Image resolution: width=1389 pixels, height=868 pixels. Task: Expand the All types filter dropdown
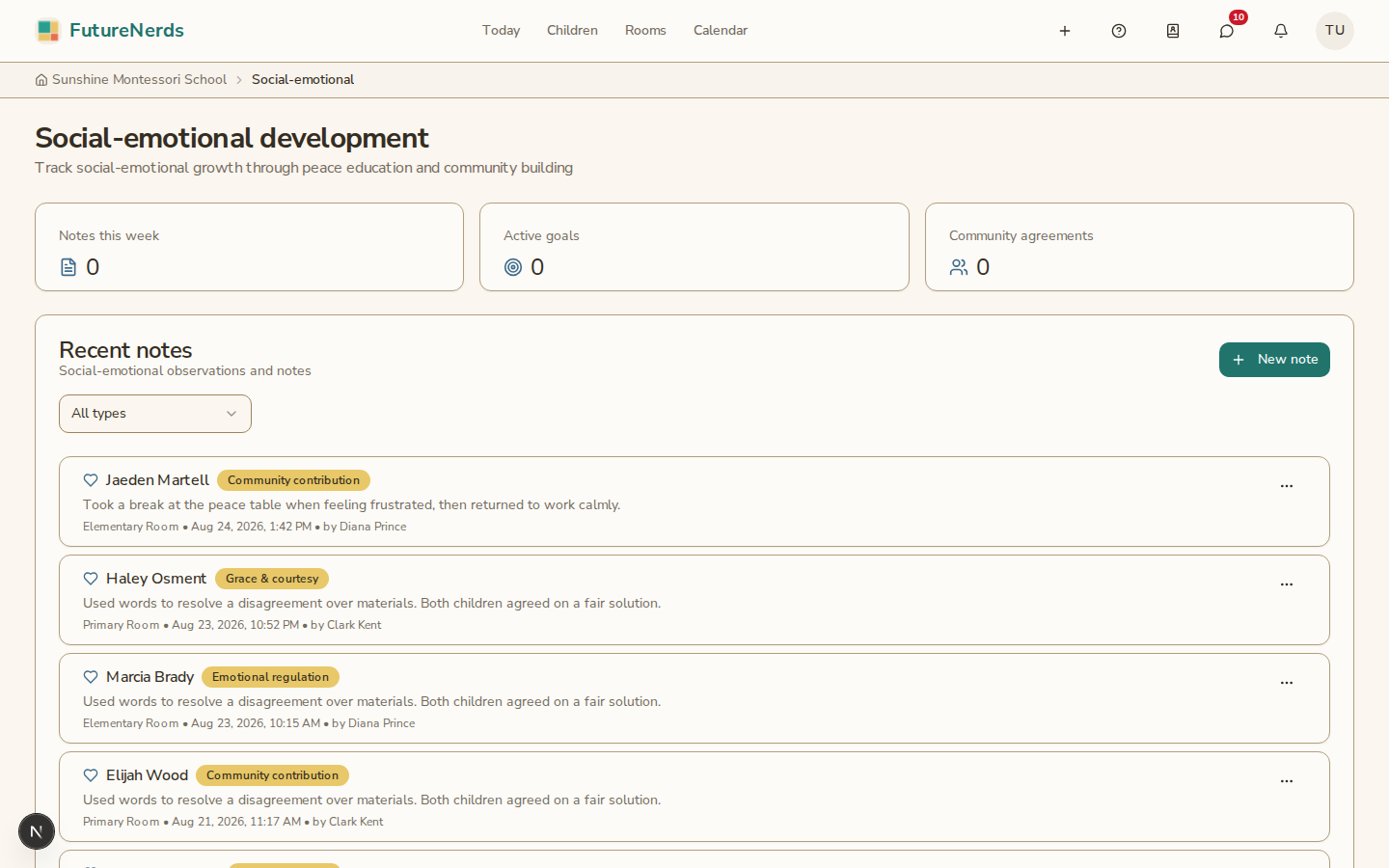155,414
